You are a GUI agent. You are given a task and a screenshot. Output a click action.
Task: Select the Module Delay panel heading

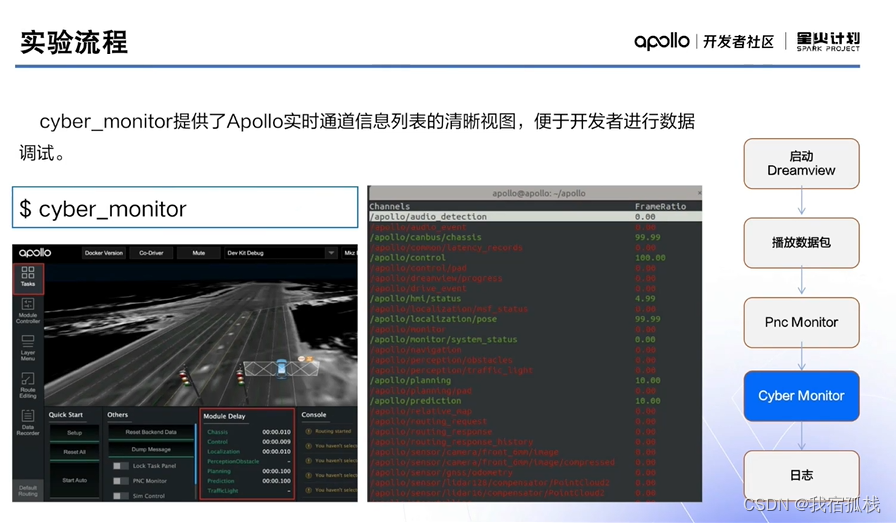click(x=224, y=416)
